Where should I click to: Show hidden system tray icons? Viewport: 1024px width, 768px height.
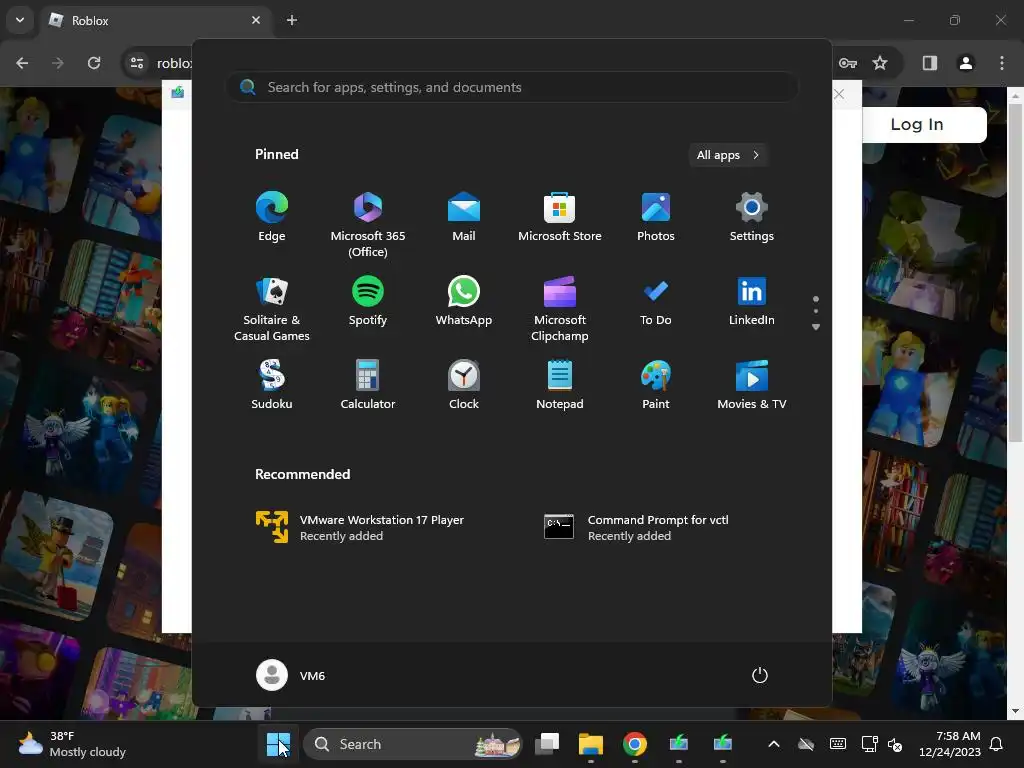774,744
